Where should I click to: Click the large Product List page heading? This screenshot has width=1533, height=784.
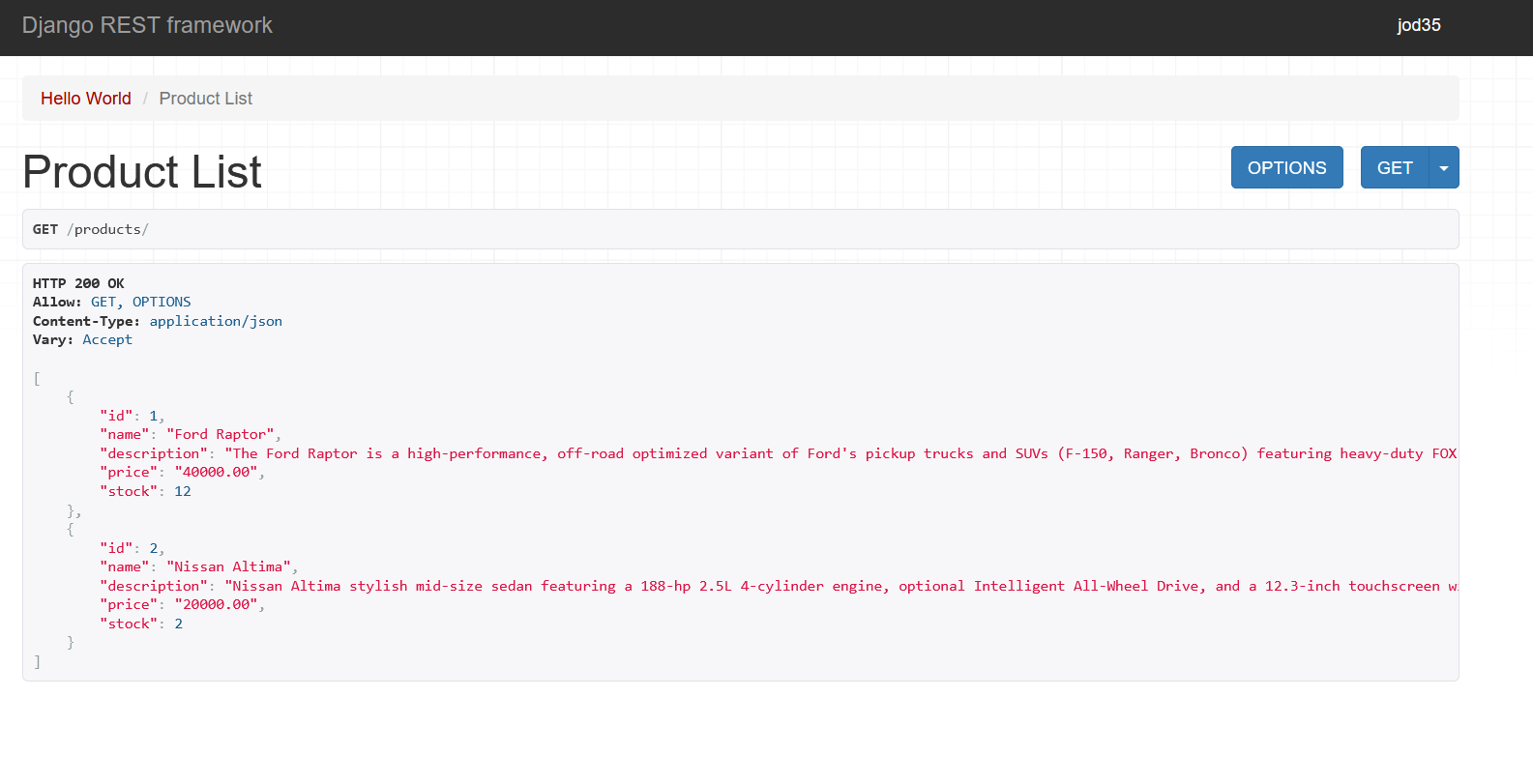[x=142, y=172]
